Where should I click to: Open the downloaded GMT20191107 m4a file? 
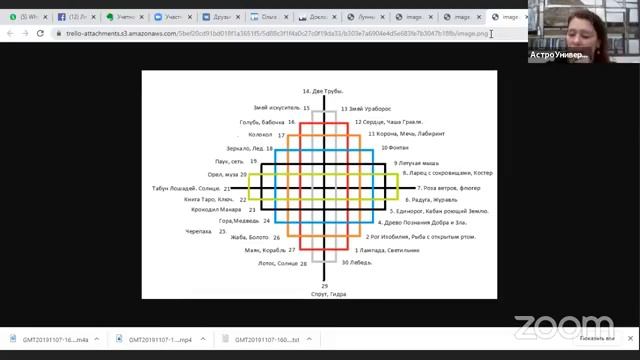55,340
